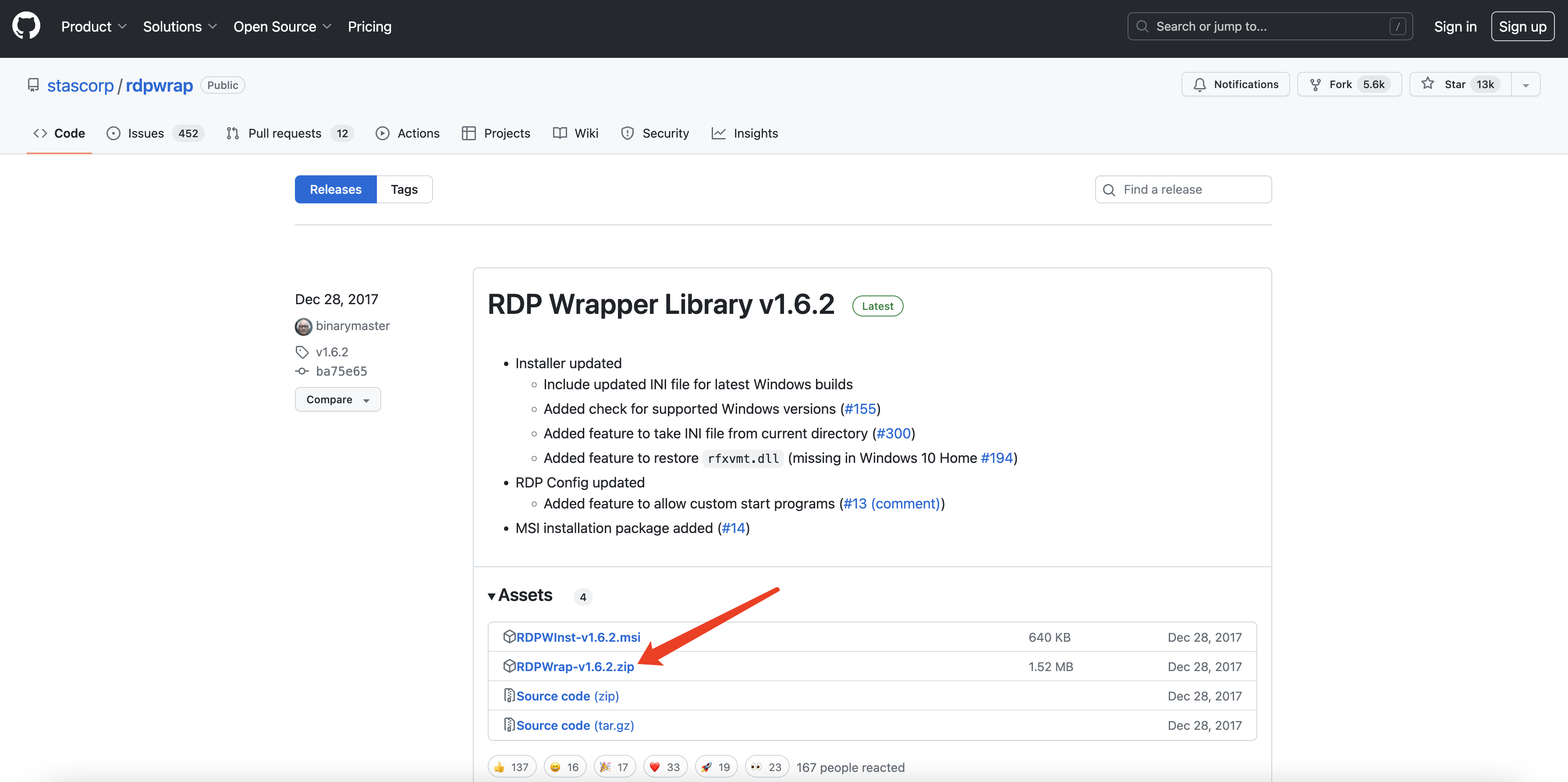
Task: Switch to the Tags tab
Action: pyautogui.click(x=404, y=189)
